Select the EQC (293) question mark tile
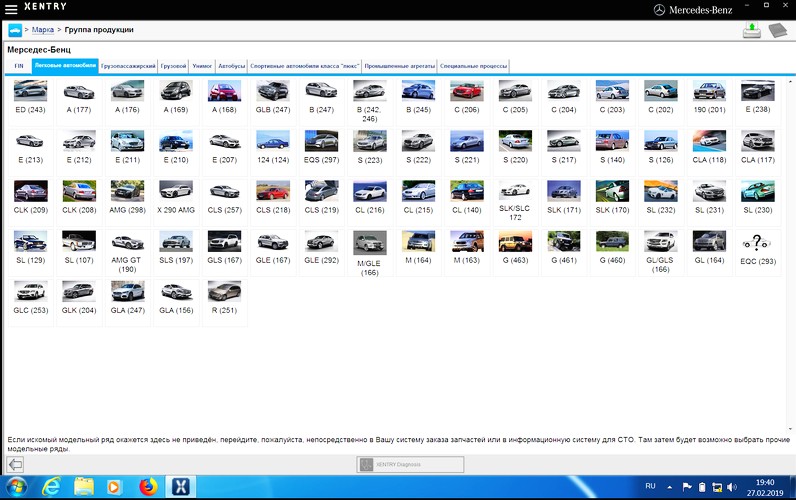 click(758, 251)
